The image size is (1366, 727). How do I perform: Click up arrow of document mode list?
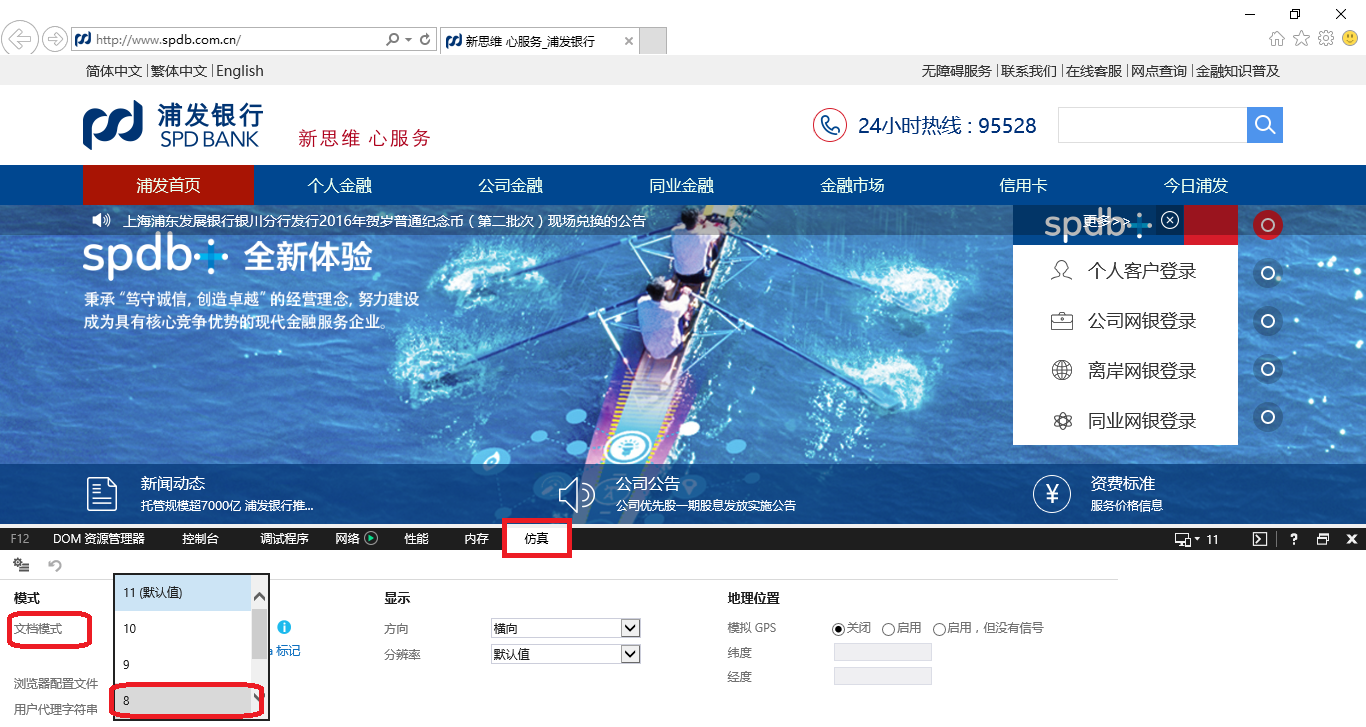pyautogui.click(x=259, y=596)
